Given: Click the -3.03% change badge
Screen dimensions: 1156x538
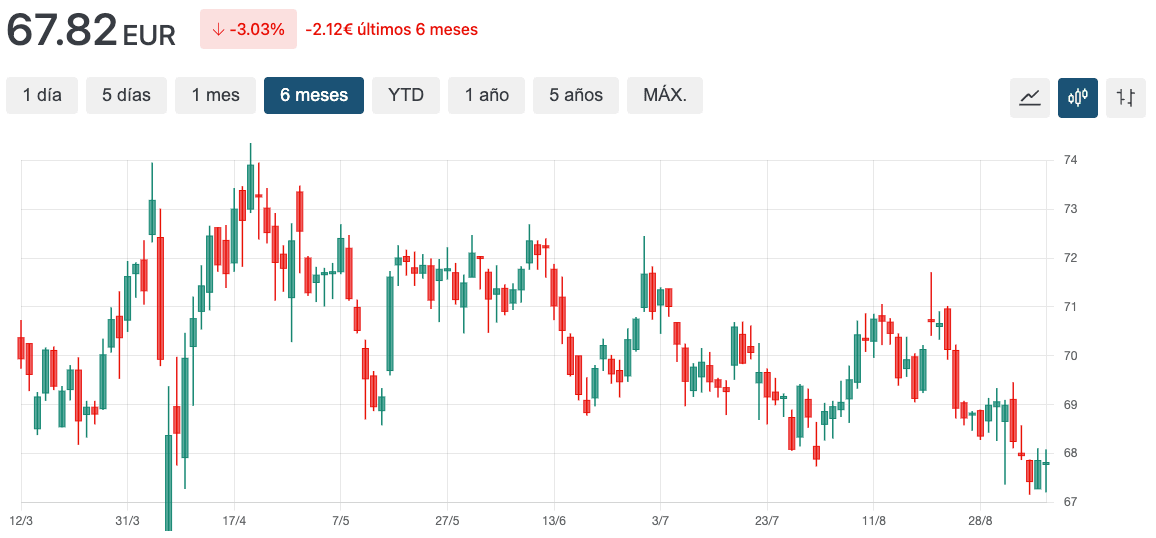Looking at the screenshot, I should (249, 29).
